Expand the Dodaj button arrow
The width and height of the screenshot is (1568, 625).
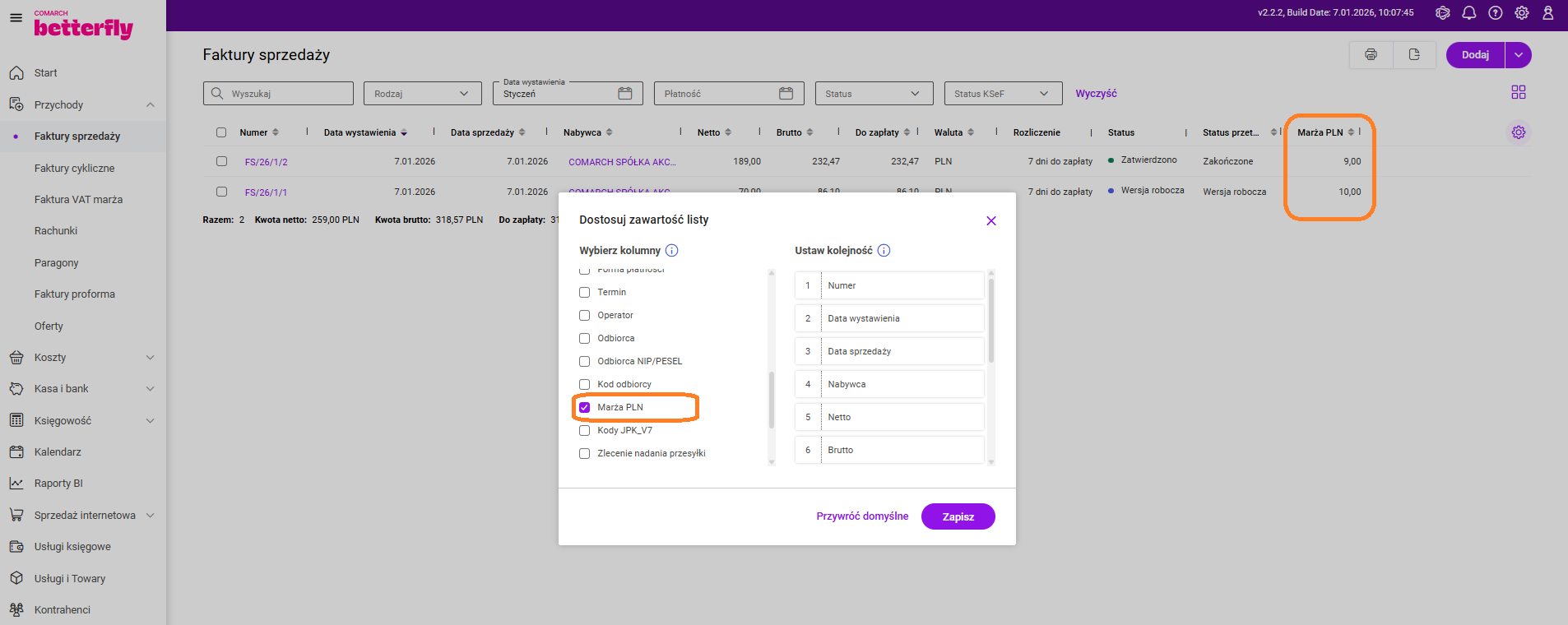pyautogui.click(x=1518, y=55)
